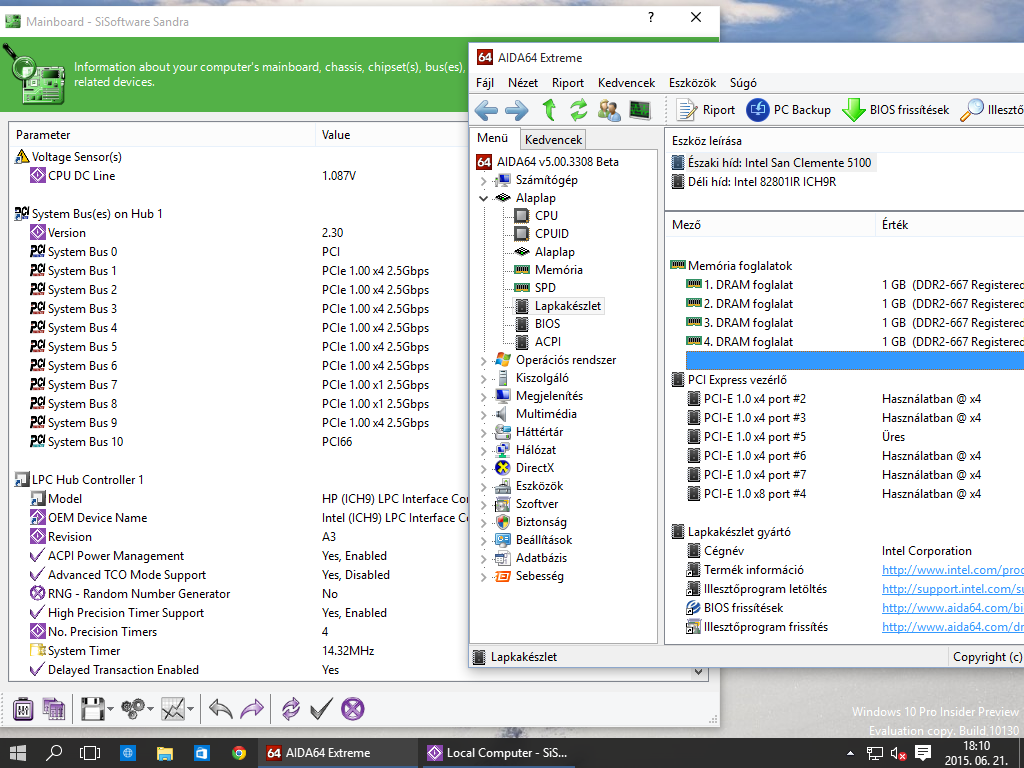
Task: Click the Illesztő magnifier toolbar icon
Action: (x=972, y=110)
